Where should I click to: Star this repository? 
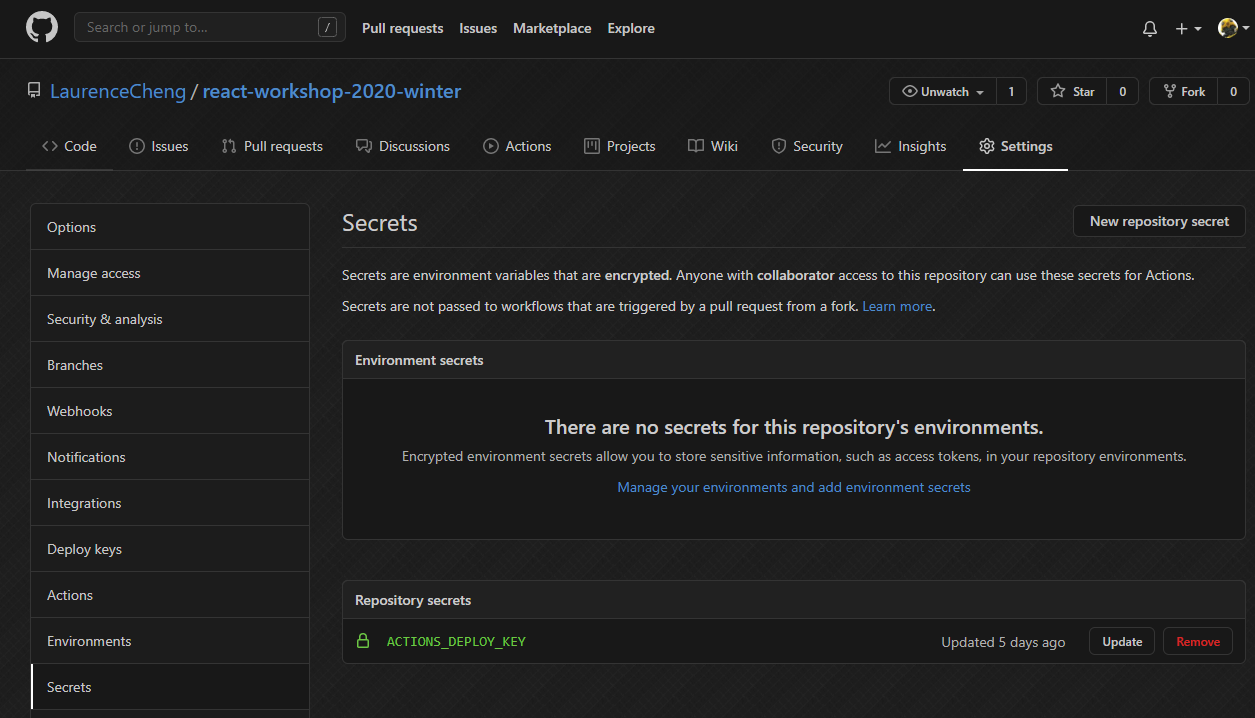[x=1073, y=91]
